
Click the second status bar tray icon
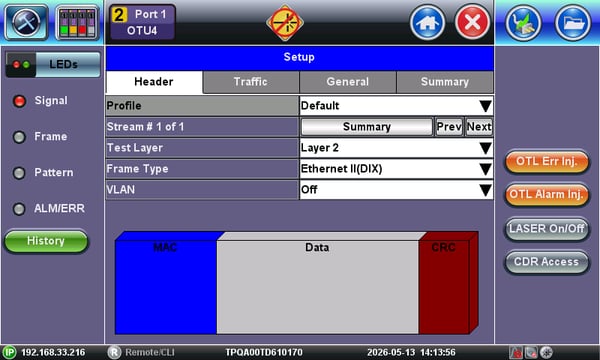pyautogui.click(x=531, y=352)
